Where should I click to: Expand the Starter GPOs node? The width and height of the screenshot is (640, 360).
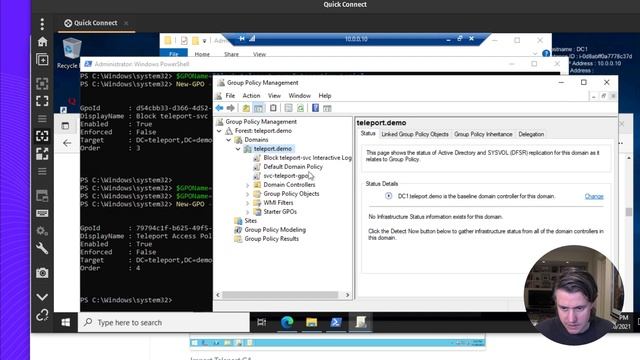[x=247, y=212]
